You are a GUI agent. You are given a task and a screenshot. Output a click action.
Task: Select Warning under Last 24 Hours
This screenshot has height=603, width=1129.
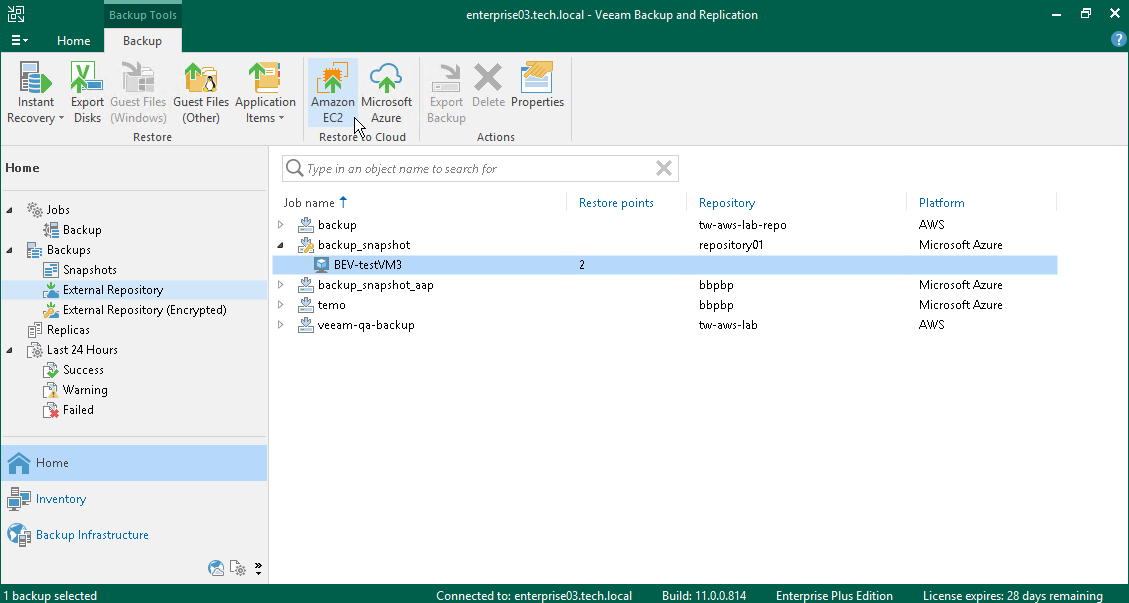coord(85,390)
